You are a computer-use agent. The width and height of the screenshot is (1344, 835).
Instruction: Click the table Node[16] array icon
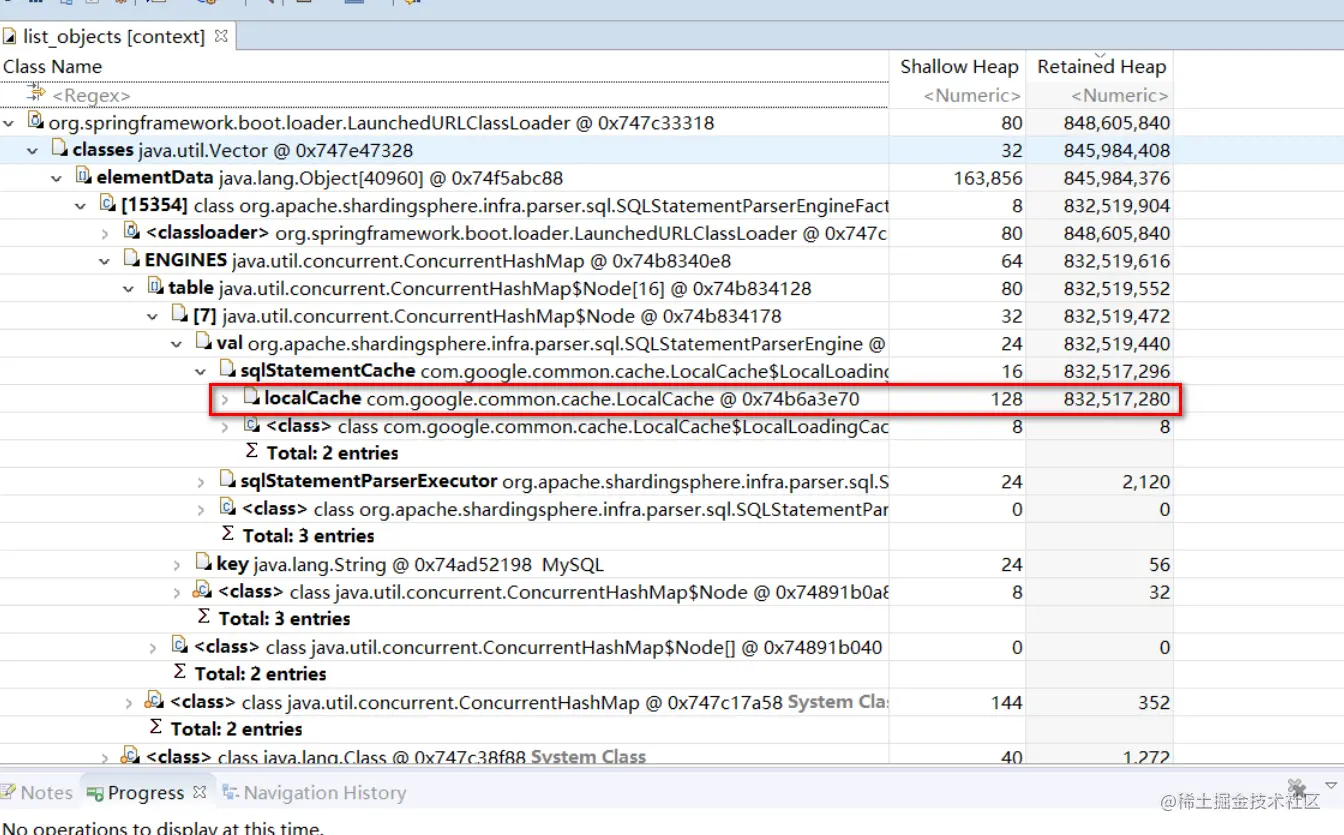156,288
